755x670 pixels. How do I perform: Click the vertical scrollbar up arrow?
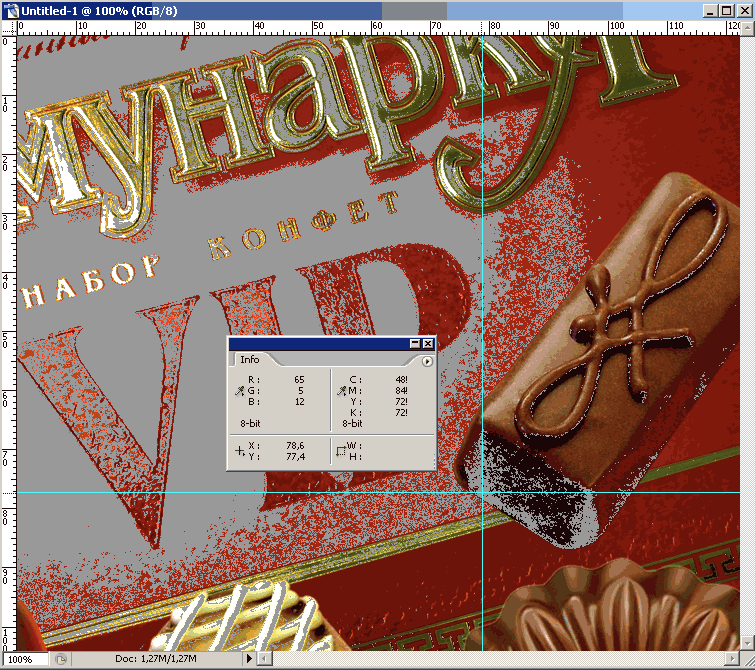[747, 28]
